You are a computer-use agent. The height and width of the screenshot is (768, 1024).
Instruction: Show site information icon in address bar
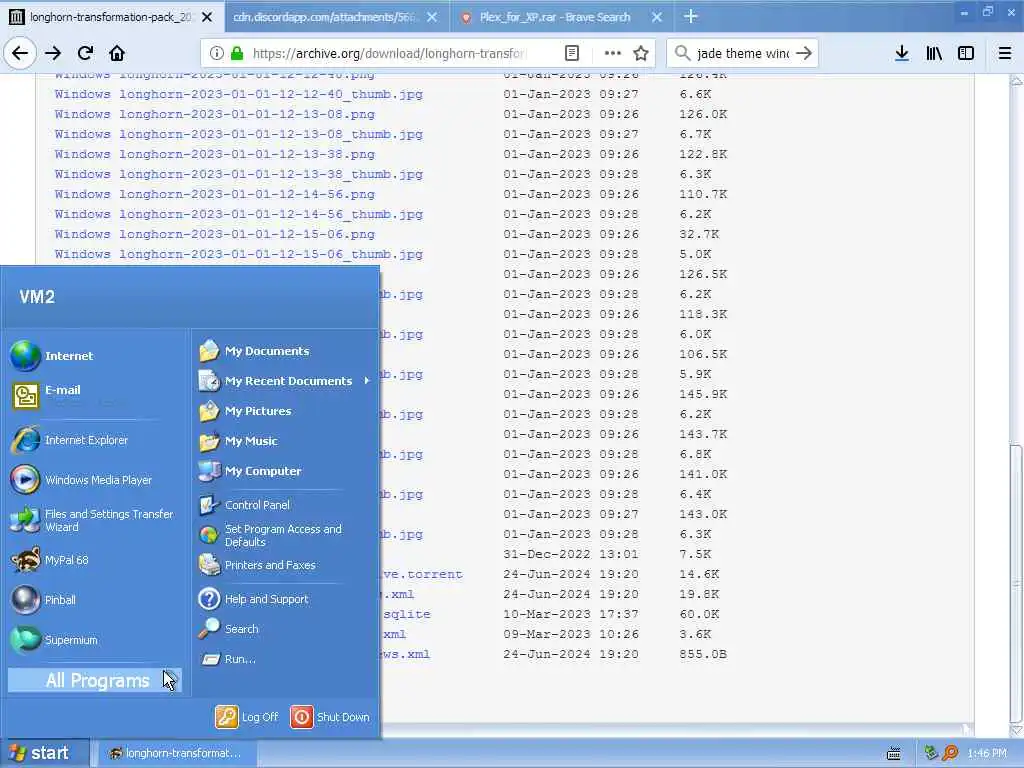click(216, 54)
